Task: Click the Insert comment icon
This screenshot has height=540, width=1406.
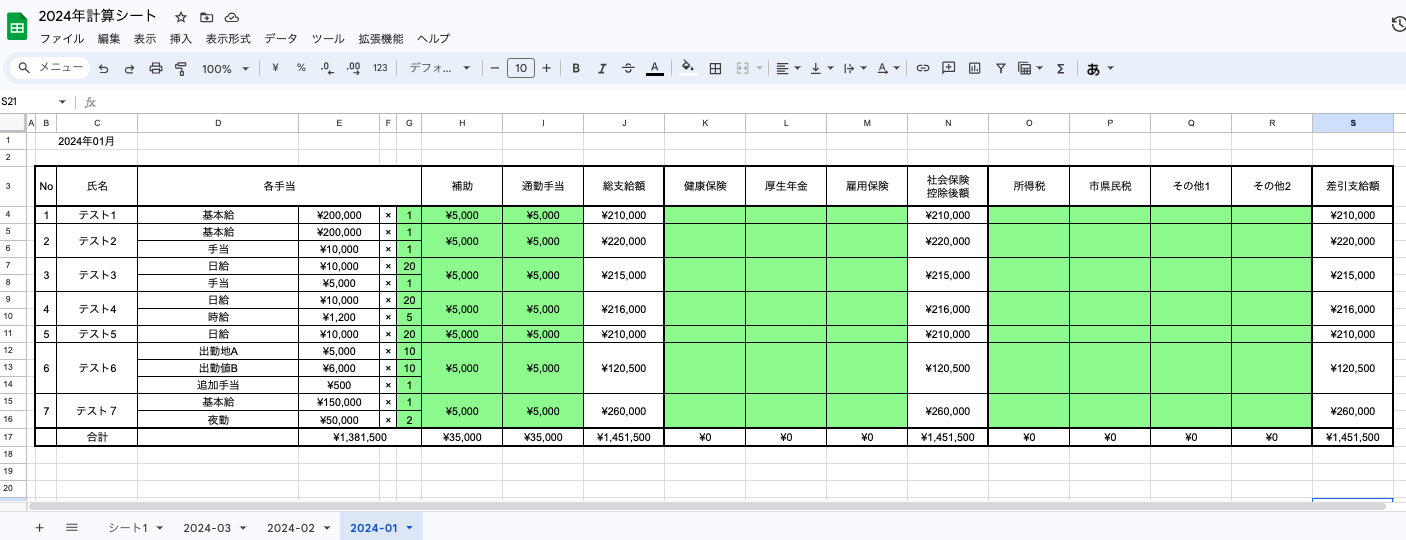Action: pyautogui.click(x=948, y=69)
